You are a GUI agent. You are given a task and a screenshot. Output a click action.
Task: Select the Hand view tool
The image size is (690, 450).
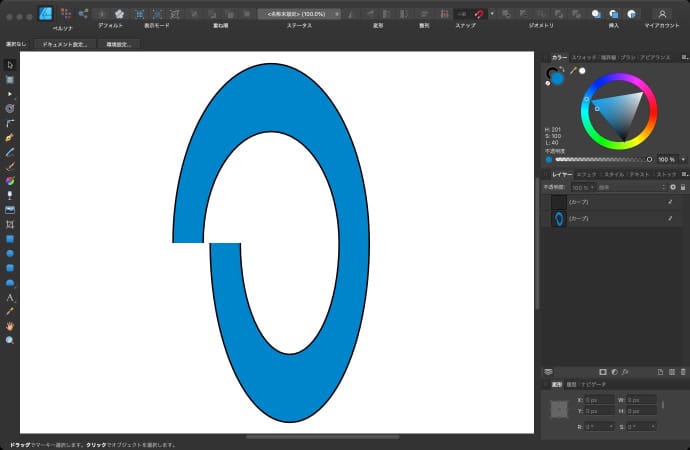pos(10,326)
